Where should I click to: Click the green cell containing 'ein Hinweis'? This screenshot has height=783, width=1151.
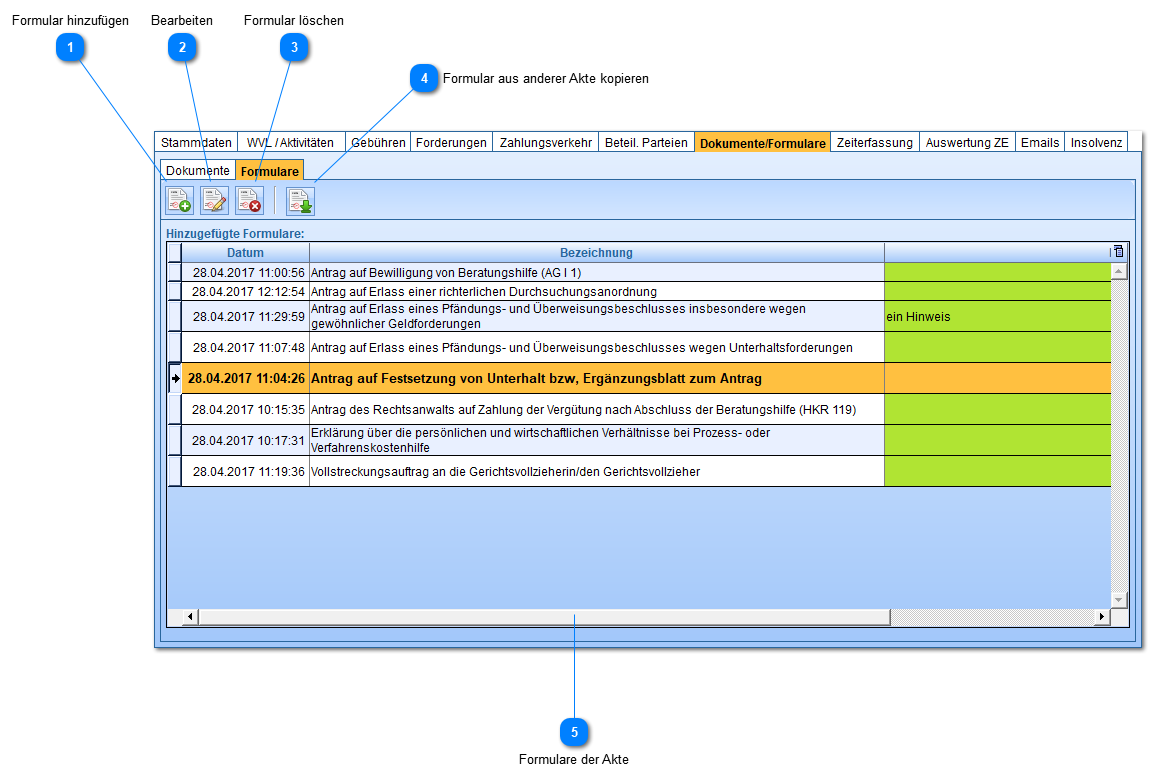pyautogui.click(x=997, y=317)
